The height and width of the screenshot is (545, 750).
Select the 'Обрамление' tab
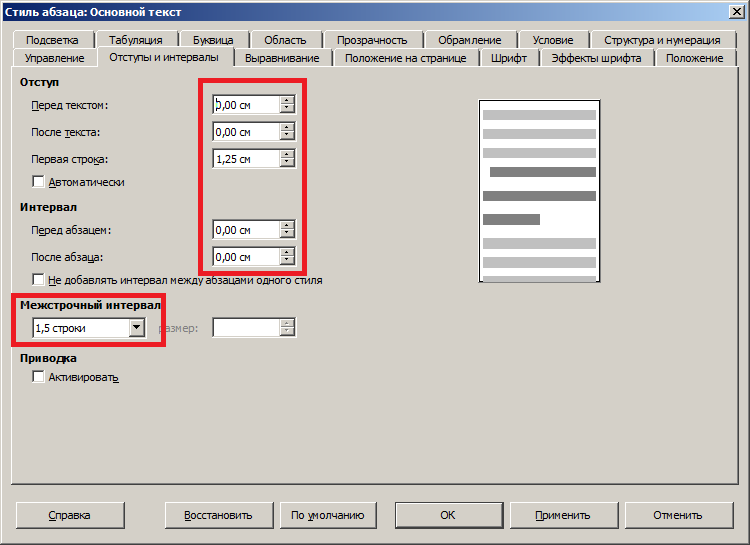tap(469, 40)
